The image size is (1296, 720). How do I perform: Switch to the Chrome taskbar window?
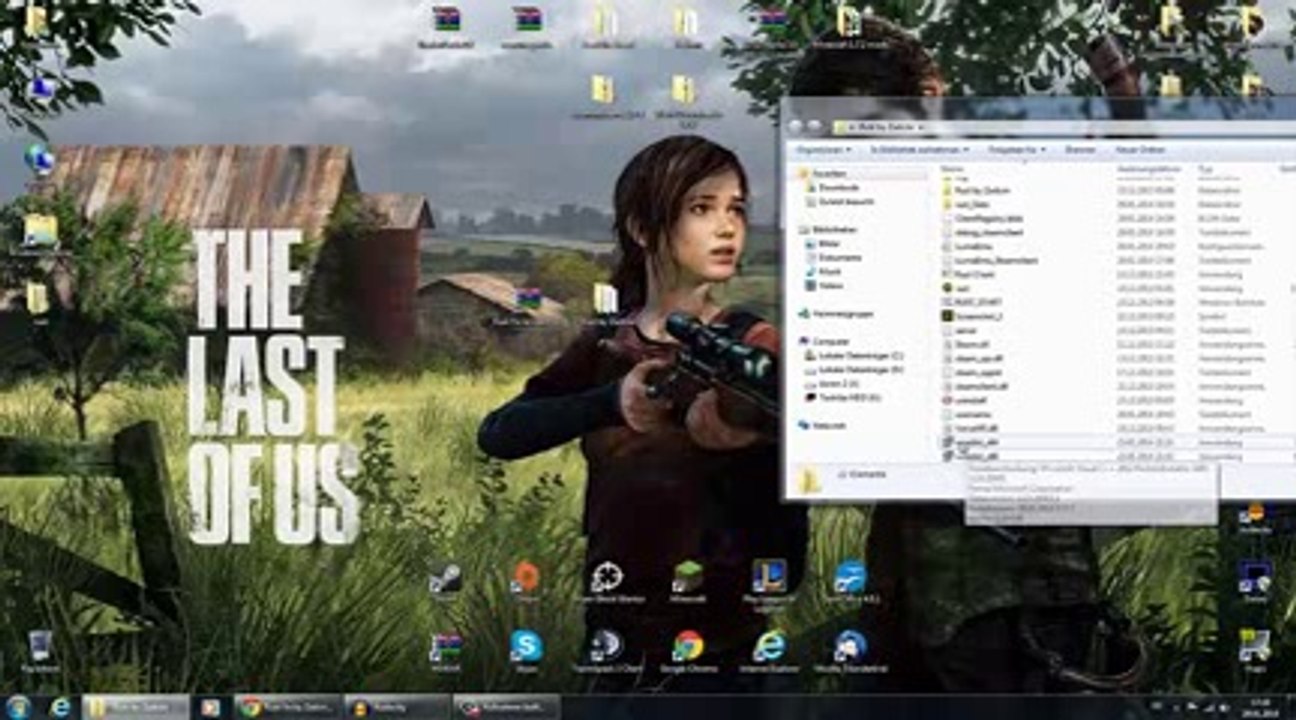tap(288, 707)
